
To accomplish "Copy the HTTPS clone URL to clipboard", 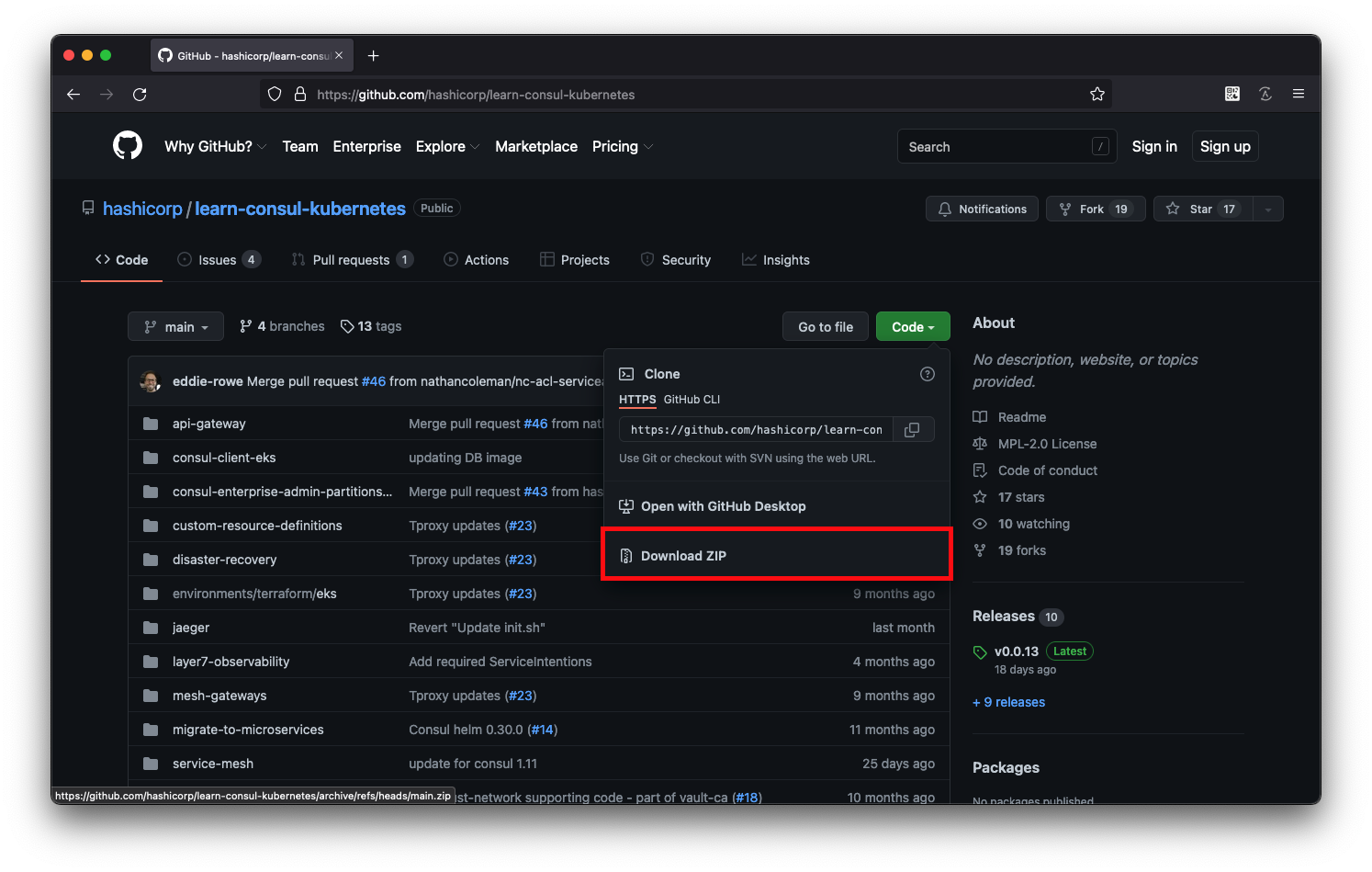I will coord(912,430).
